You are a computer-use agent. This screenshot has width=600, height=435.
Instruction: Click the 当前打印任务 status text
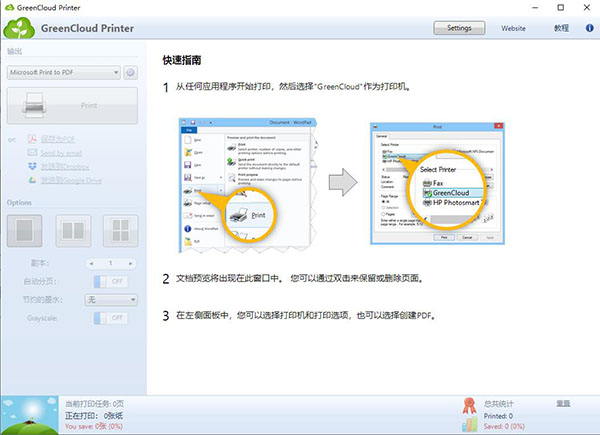pyautogui.click(x=95, y=404)
